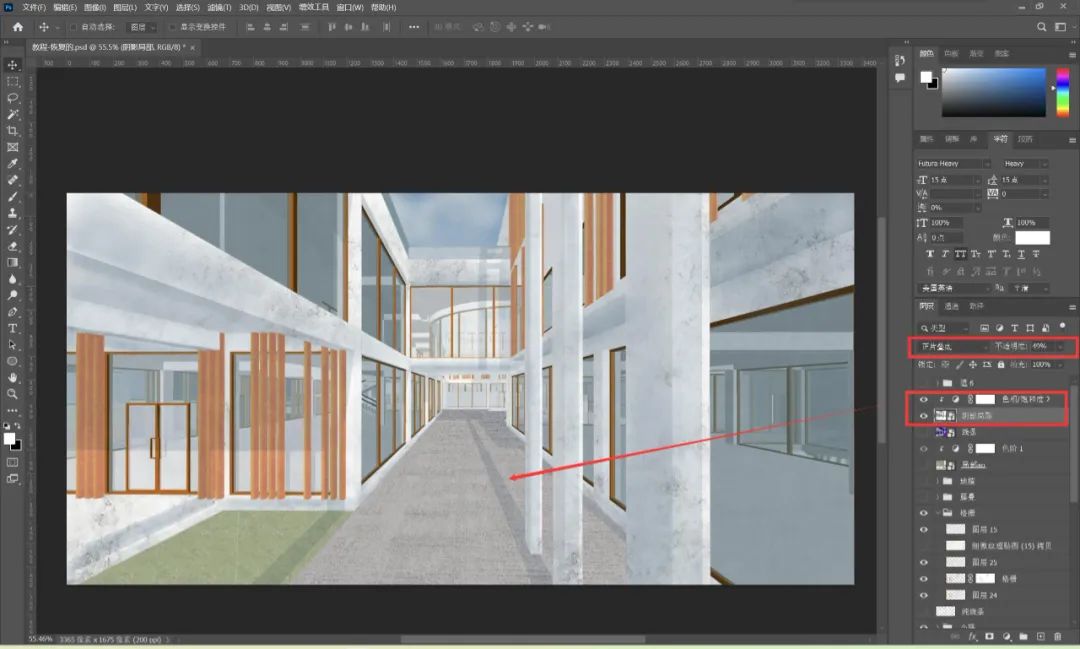
Task: Click the white text color swatch
Action: tap(1032, 238)
